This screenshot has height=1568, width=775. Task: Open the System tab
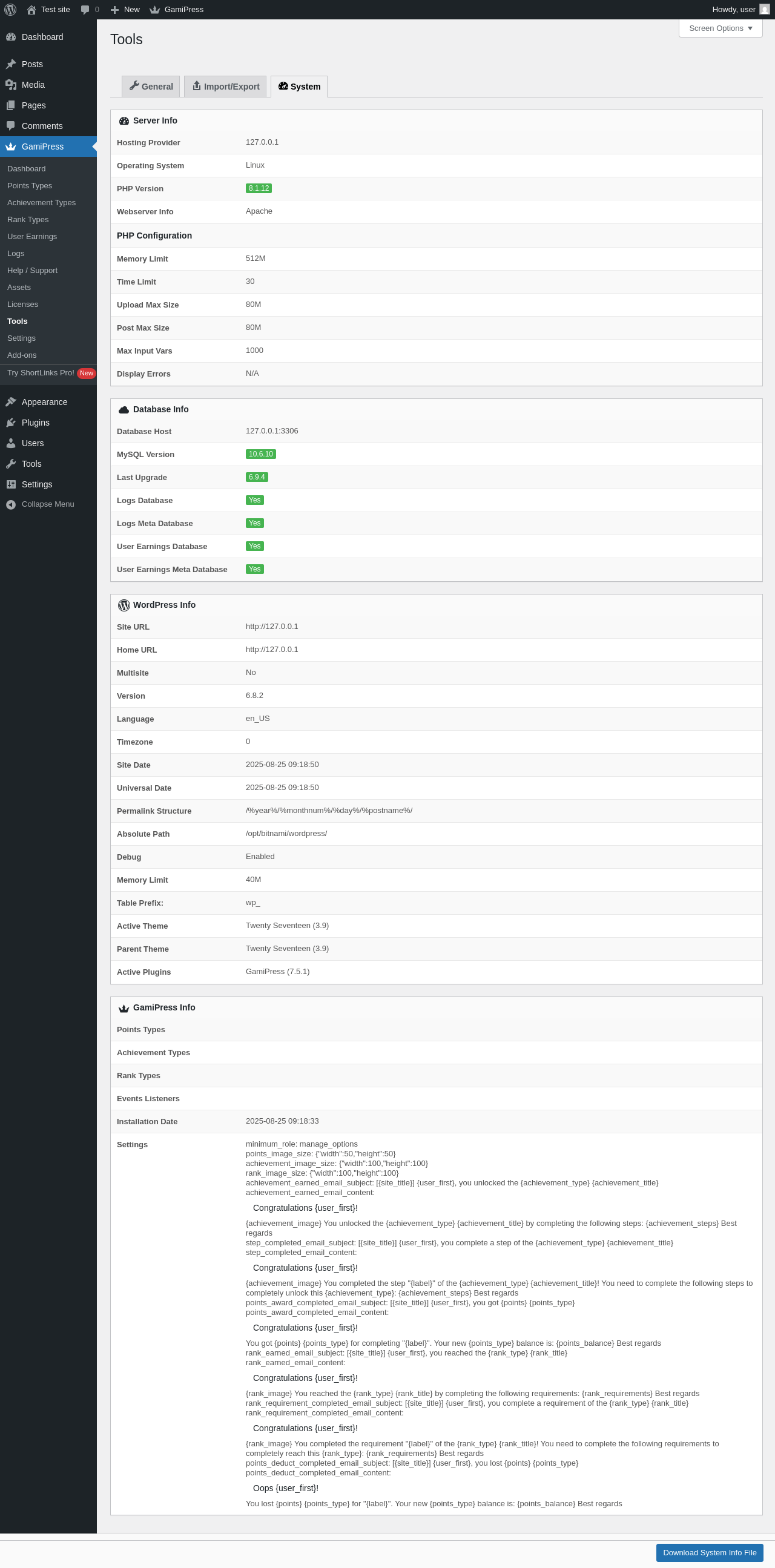coord(299,87)
